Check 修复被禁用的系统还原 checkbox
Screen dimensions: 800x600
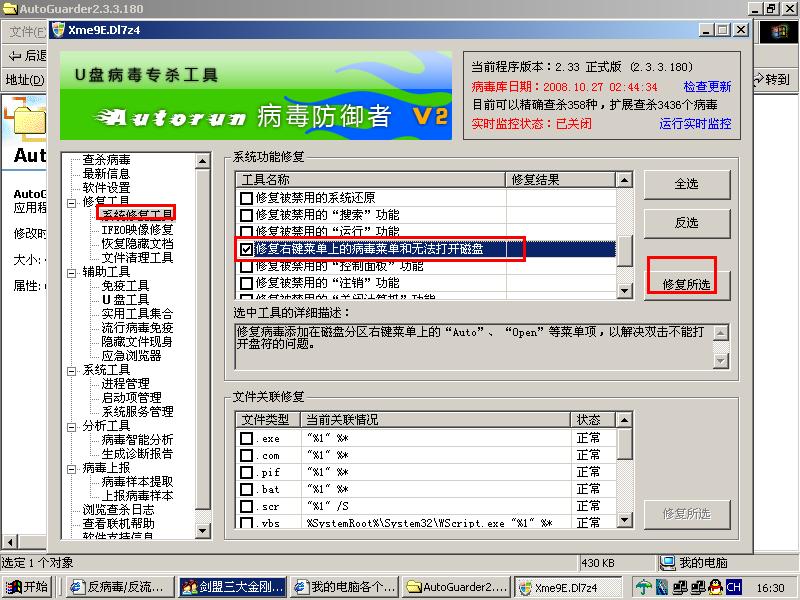(x=246, y=198)
